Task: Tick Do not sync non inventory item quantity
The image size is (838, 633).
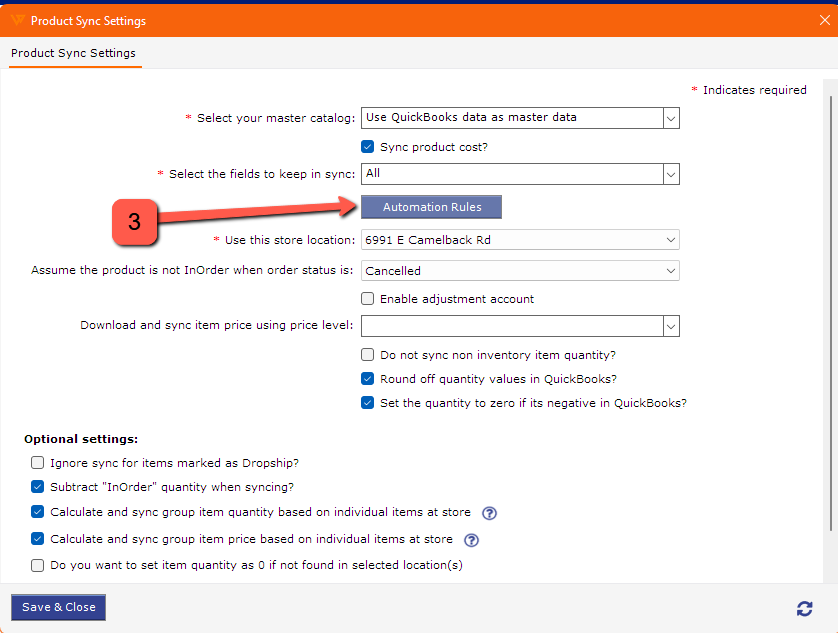Action: tap(367, 354)
